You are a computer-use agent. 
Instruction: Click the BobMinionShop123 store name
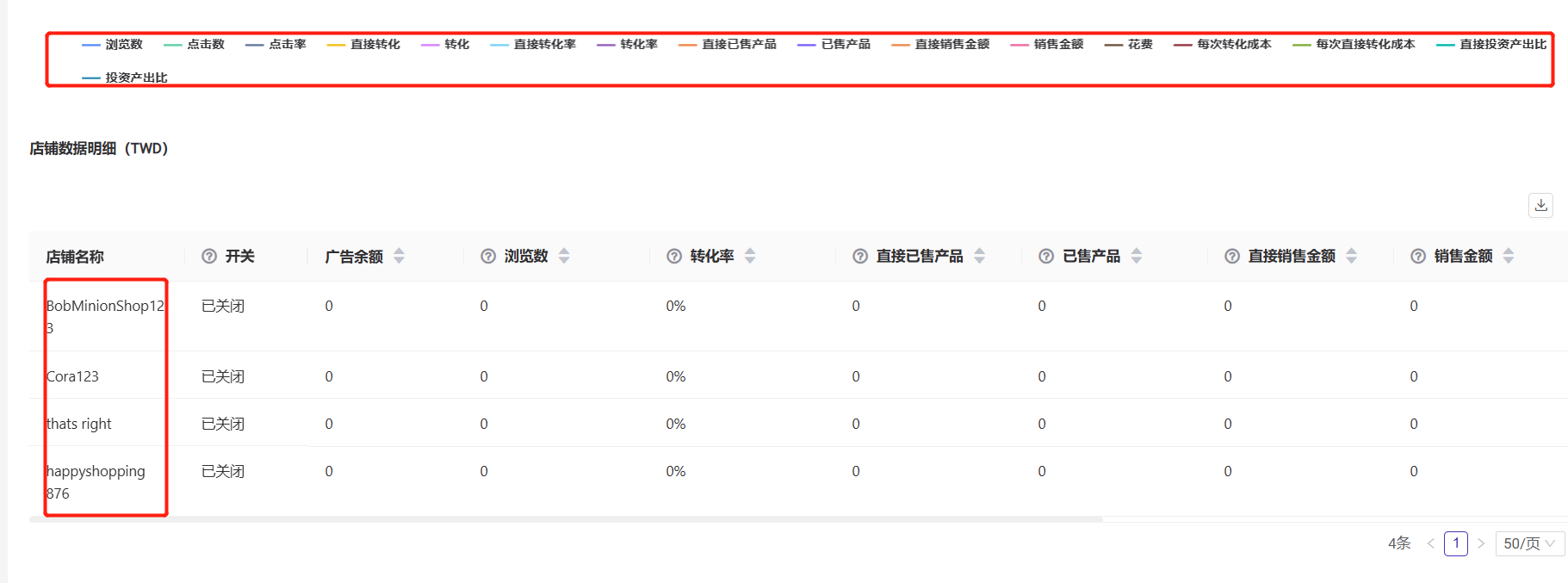pos(104,307)
